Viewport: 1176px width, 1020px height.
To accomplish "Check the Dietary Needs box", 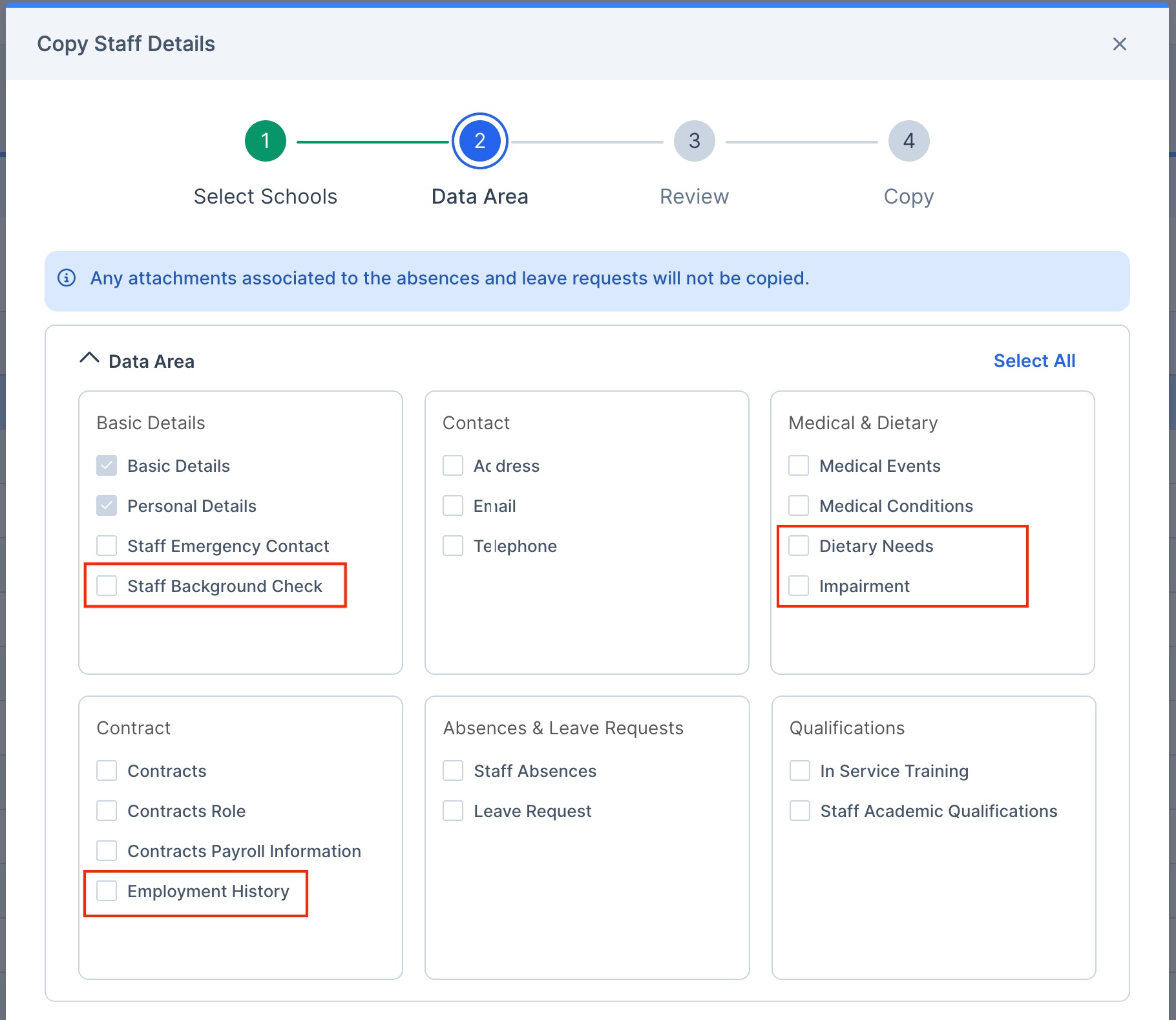I will [799, 546].
